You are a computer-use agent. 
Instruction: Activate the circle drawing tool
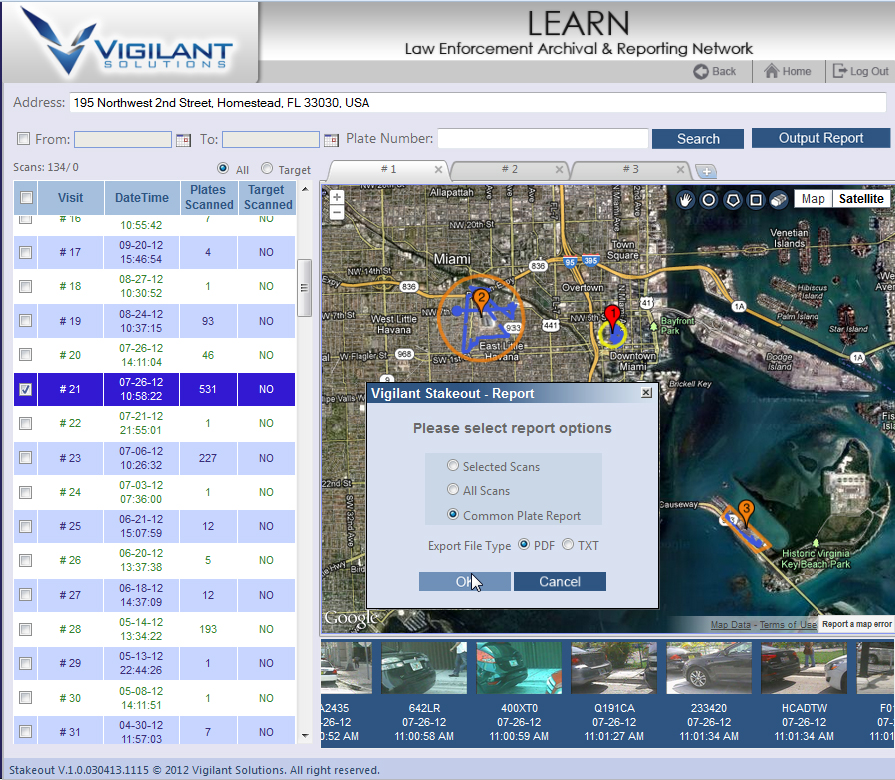709,199
